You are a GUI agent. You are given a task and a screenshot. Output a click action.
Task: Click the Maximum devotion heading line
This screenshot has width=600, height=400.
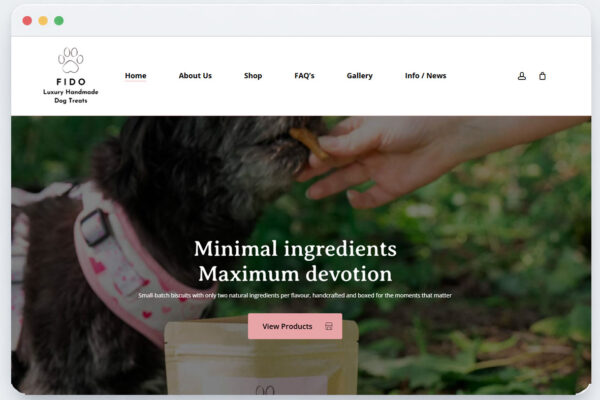[295, 274]
